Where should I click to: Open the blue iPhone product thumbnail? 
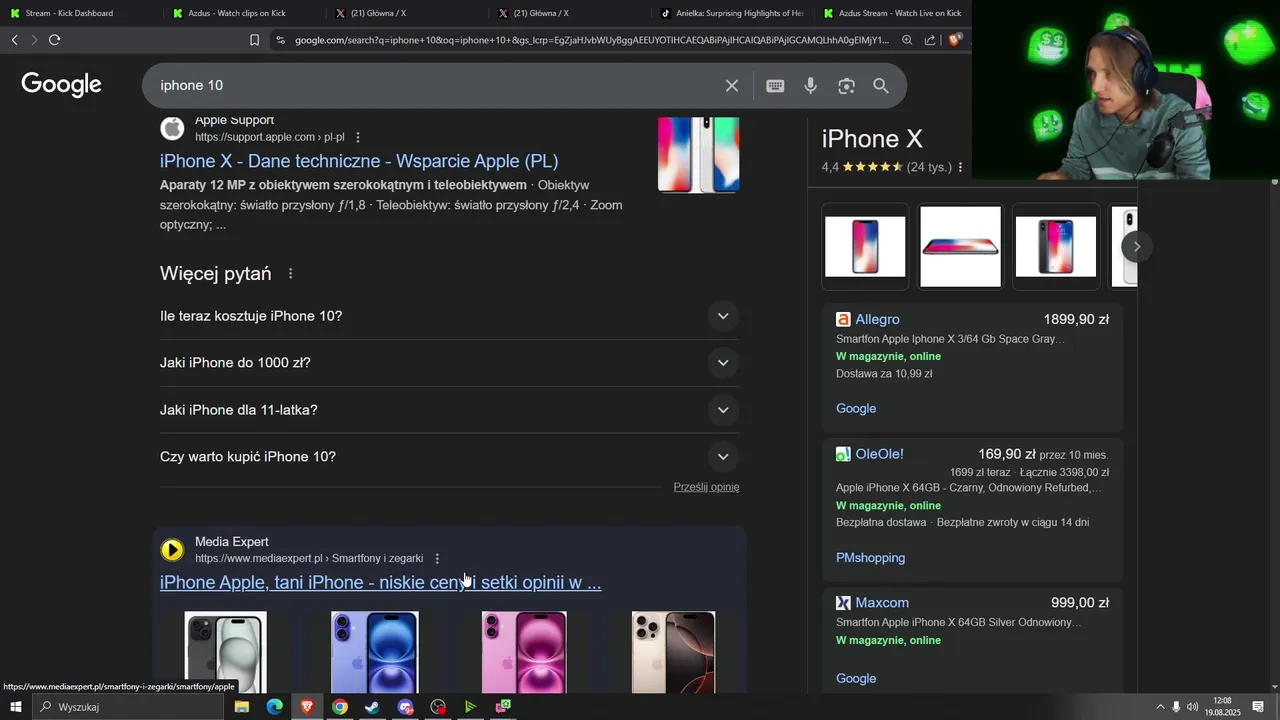(x=375, y=652)
